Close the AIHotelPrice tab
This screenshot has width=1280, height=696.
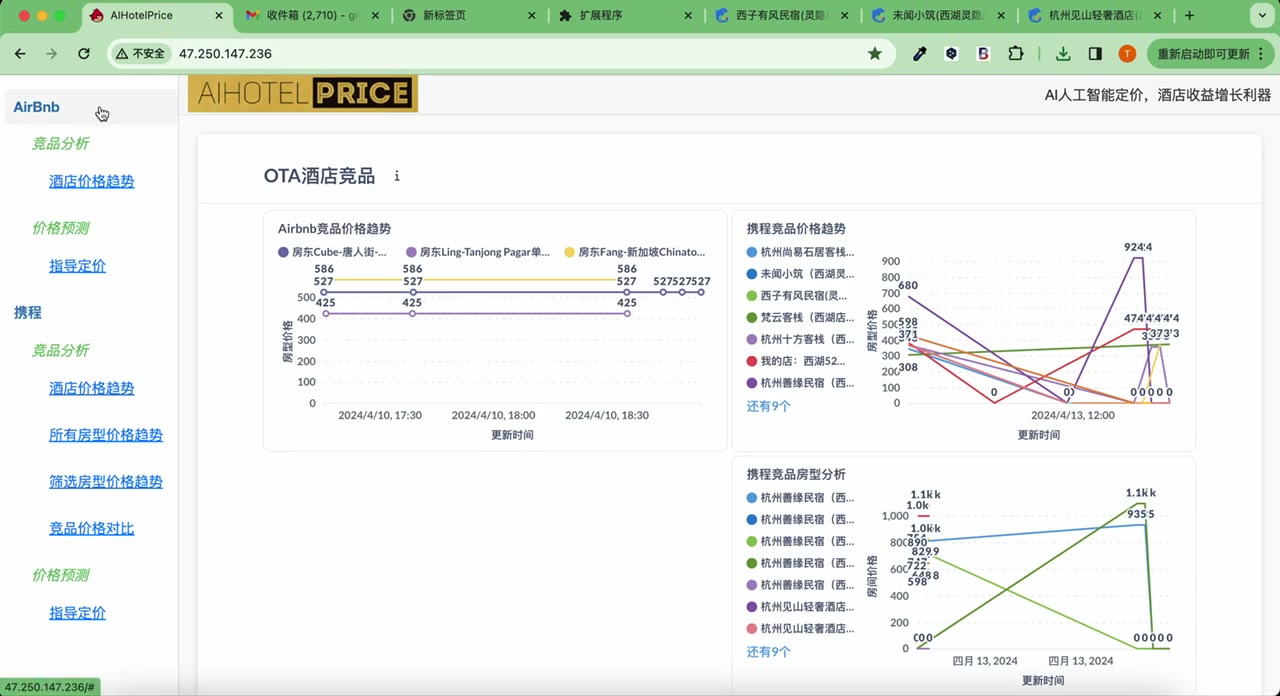219,16
